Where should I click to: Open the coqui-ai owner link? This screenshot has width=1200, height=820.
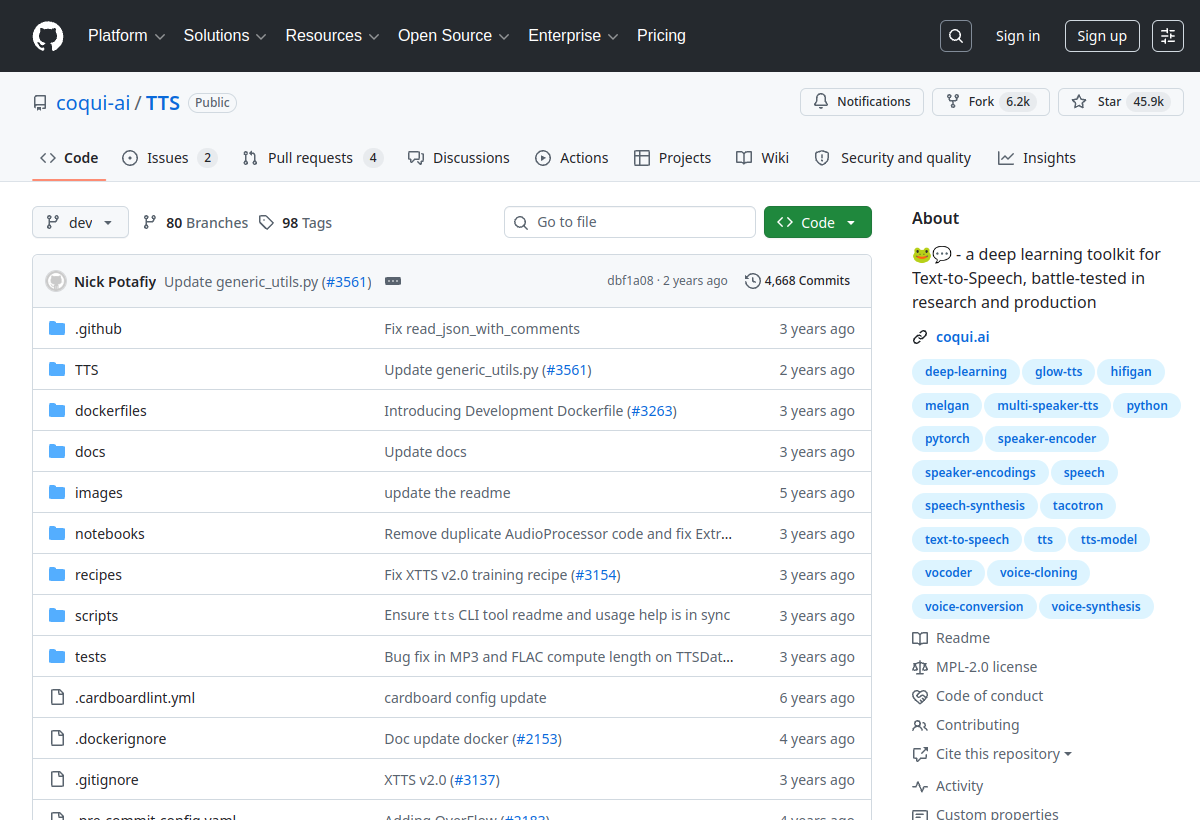(93, 103)
